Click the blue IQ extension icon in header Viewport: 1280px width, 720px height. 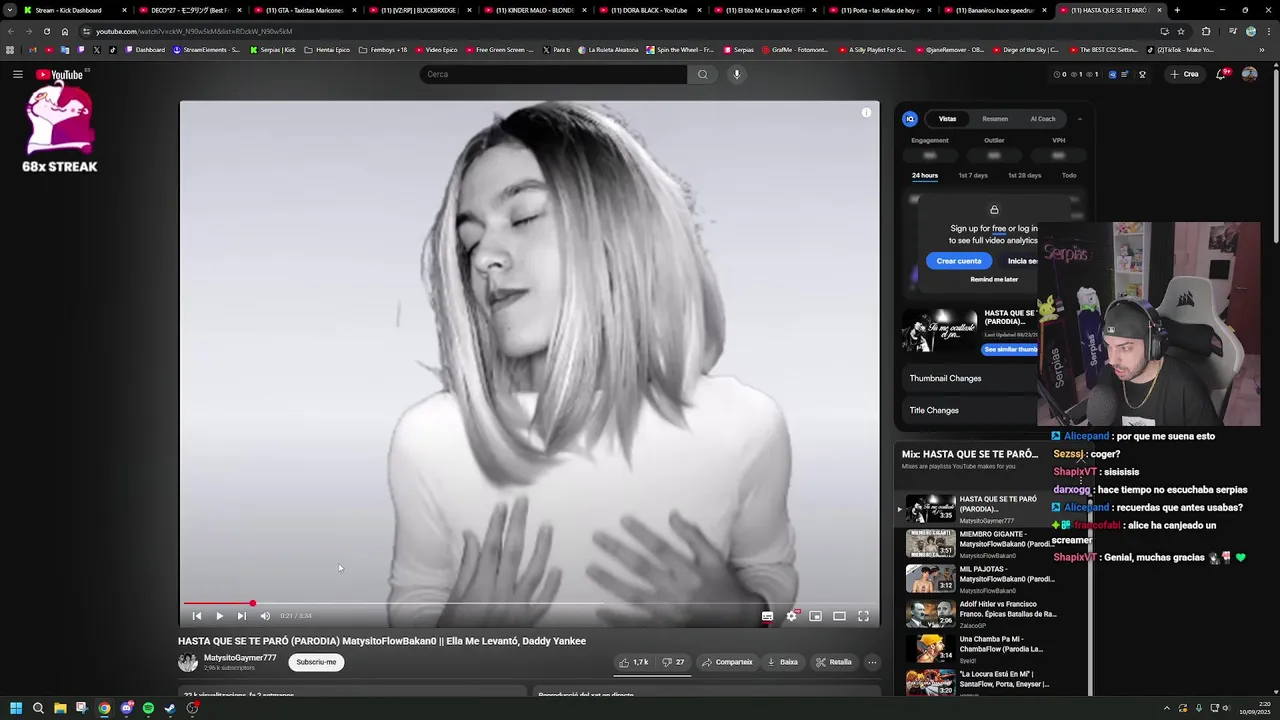pos(1112,74)
